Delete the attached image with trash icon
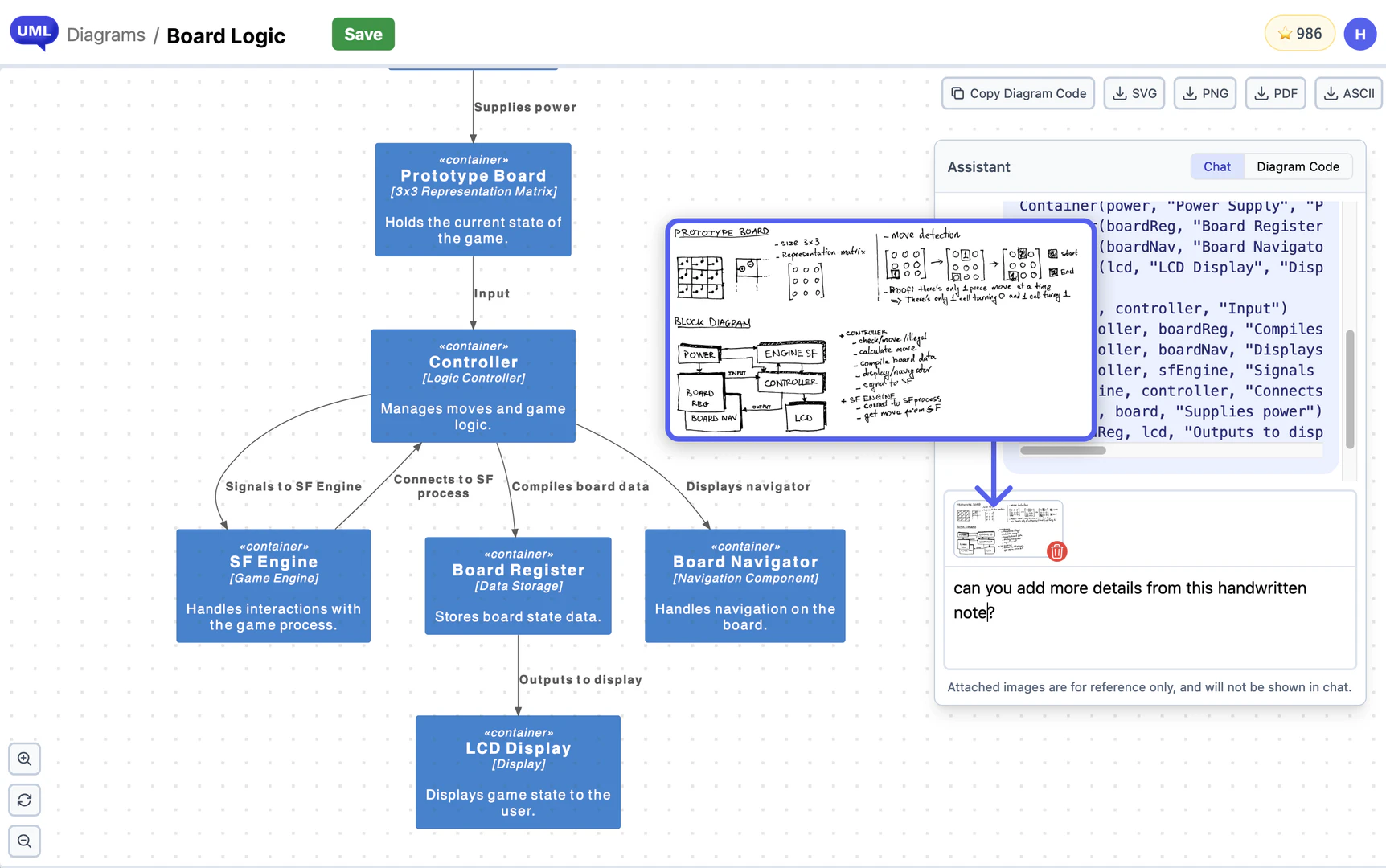 tap(1056, 551)
